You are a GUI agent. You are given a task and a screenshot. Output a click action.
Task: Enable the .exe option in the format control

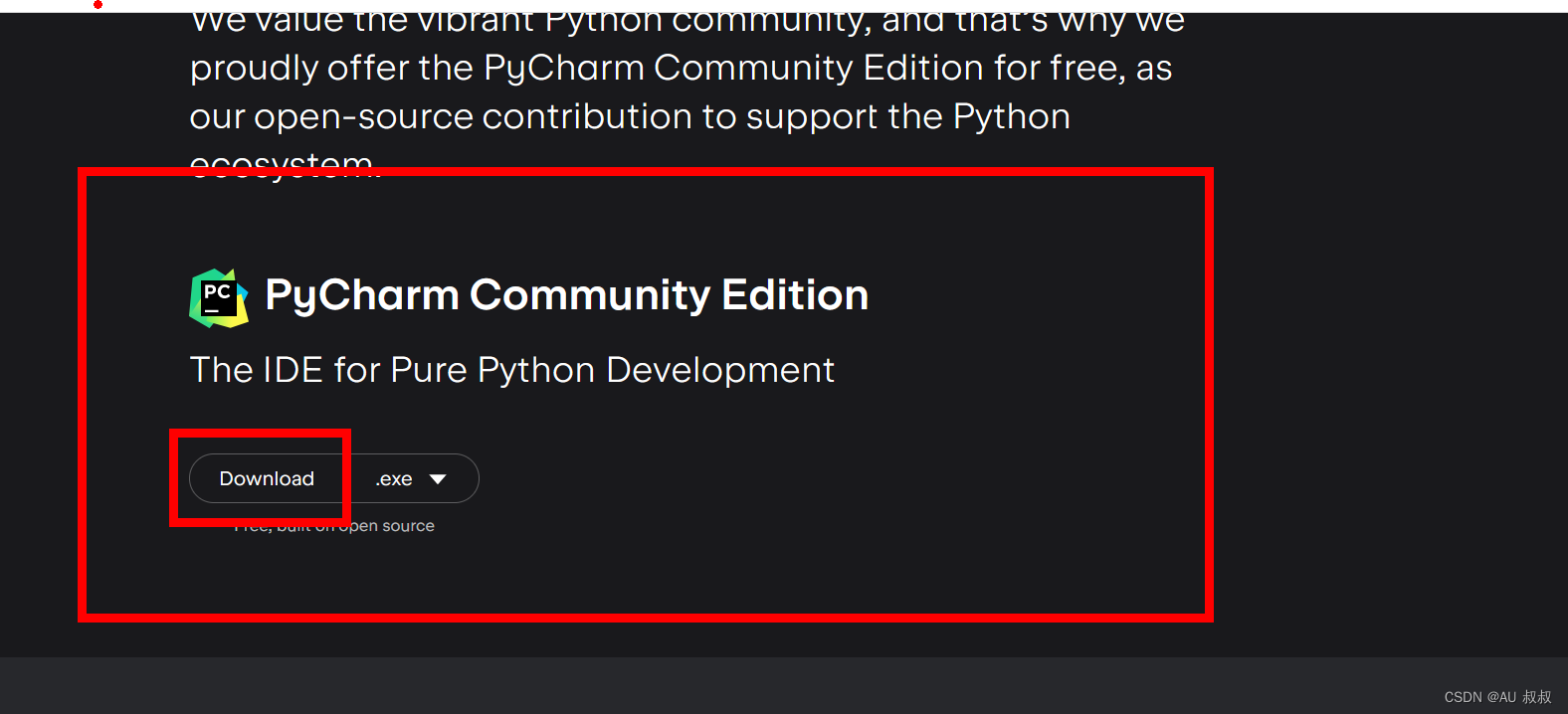pos(413,478)
